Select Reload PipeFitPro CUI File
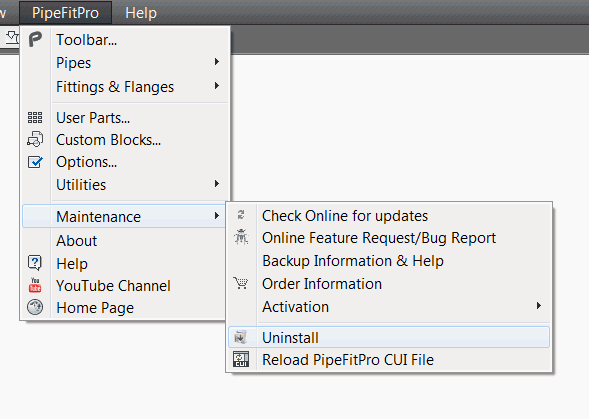The width and height of the screenshot is (589, 419). point(389,360)
